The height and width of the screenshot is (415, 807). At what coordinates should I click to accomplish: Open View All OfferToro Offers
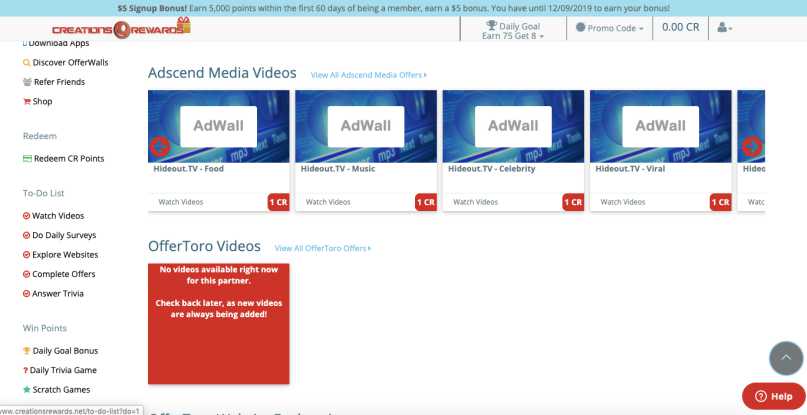[323, 248]
